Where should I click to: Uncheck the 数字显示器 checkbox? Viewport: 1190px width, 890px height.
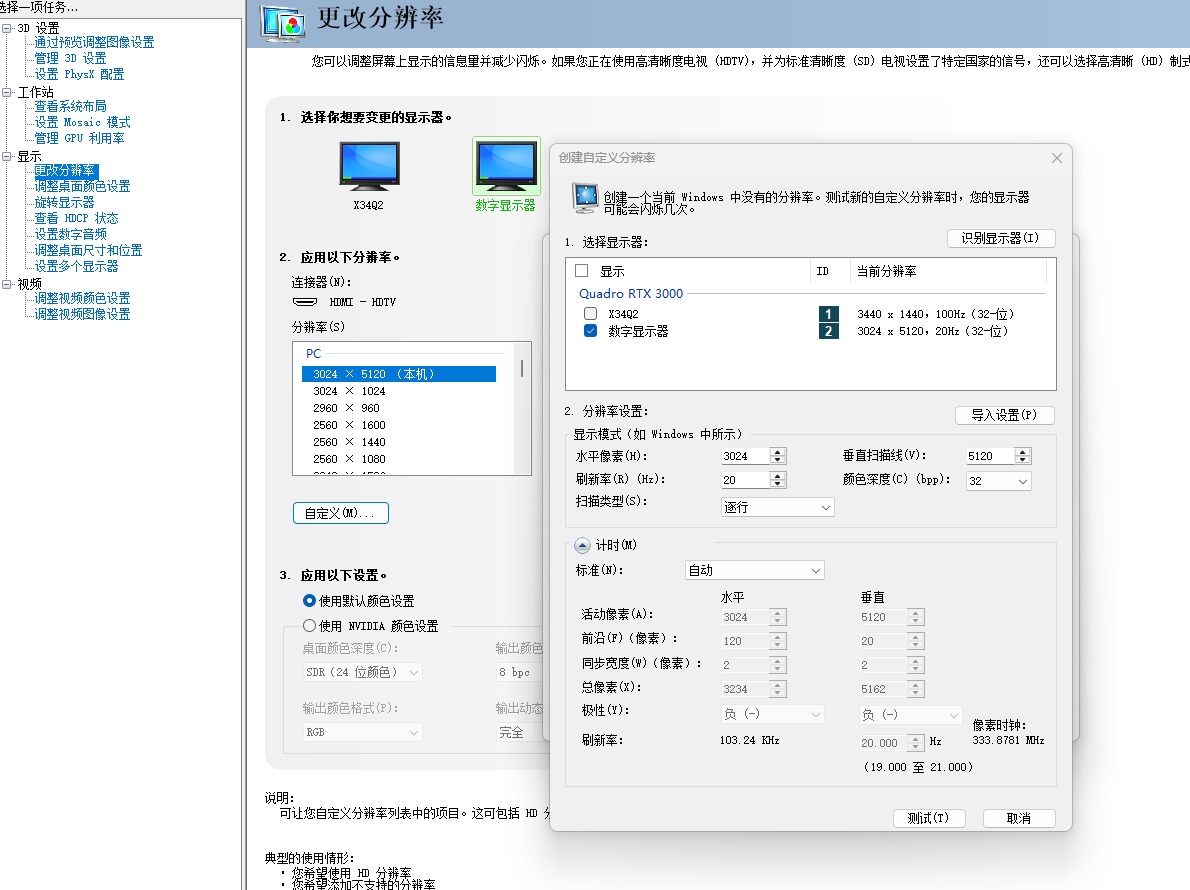[590, 331]
